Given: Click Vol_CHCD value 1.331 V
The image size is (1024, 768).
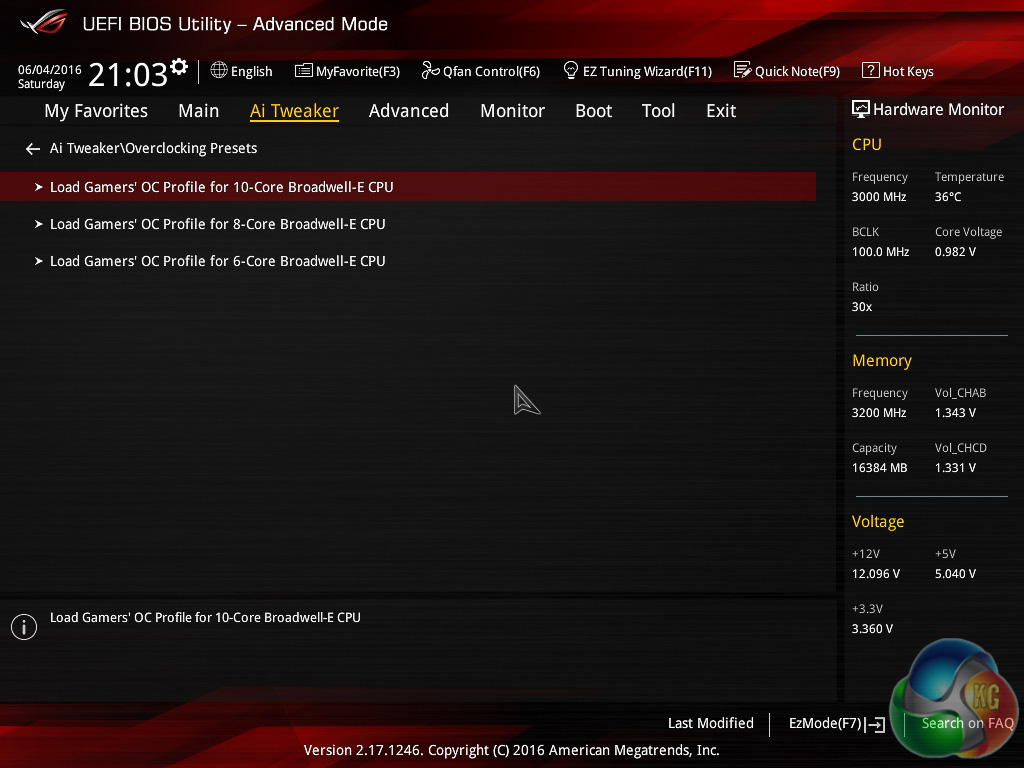Looking at the screenshot, I should 955,468.
